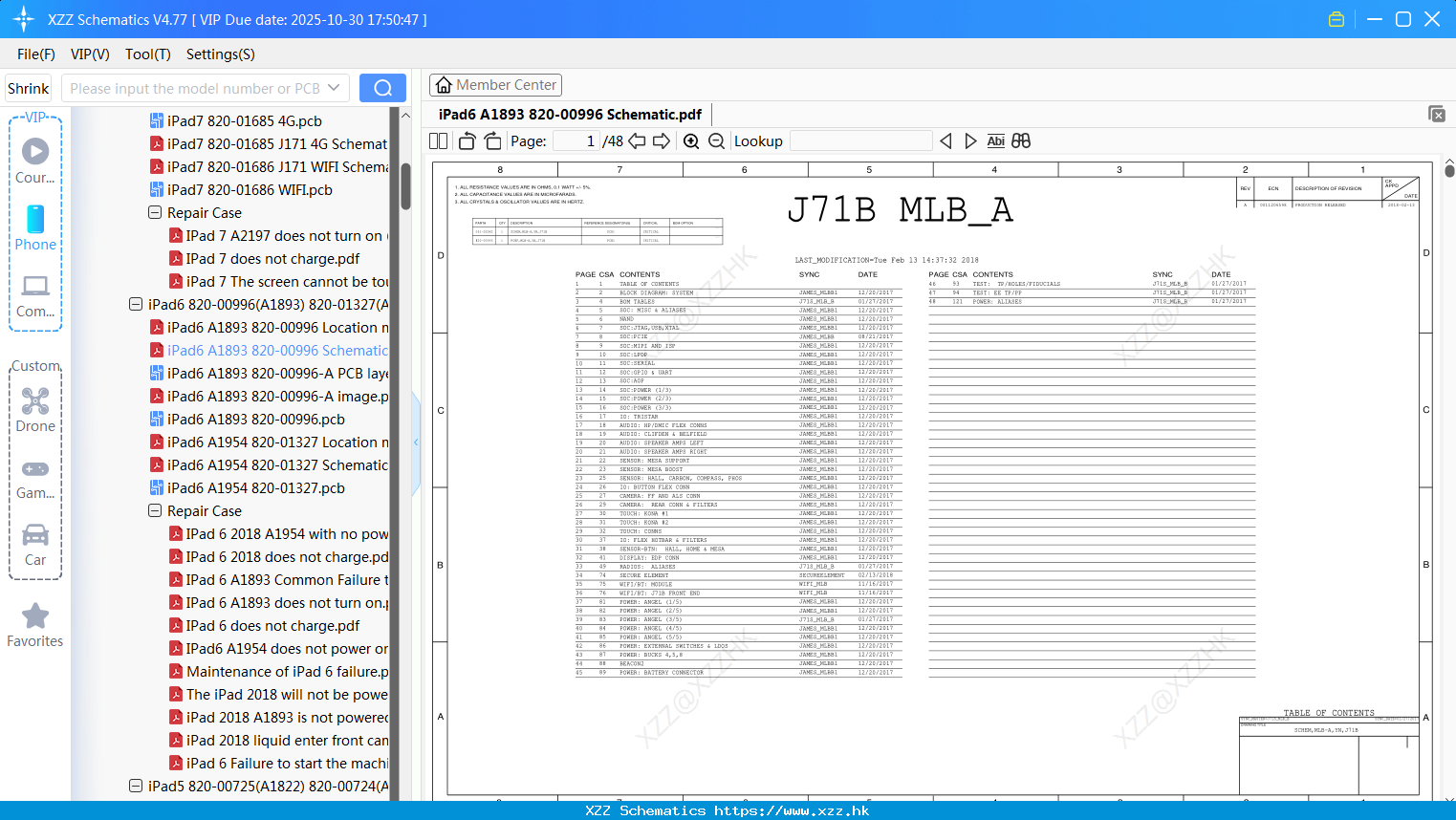The width and height of the screenshot is (1456, 820).
Task: Click the Shrink button
Action: click(29, 88)
